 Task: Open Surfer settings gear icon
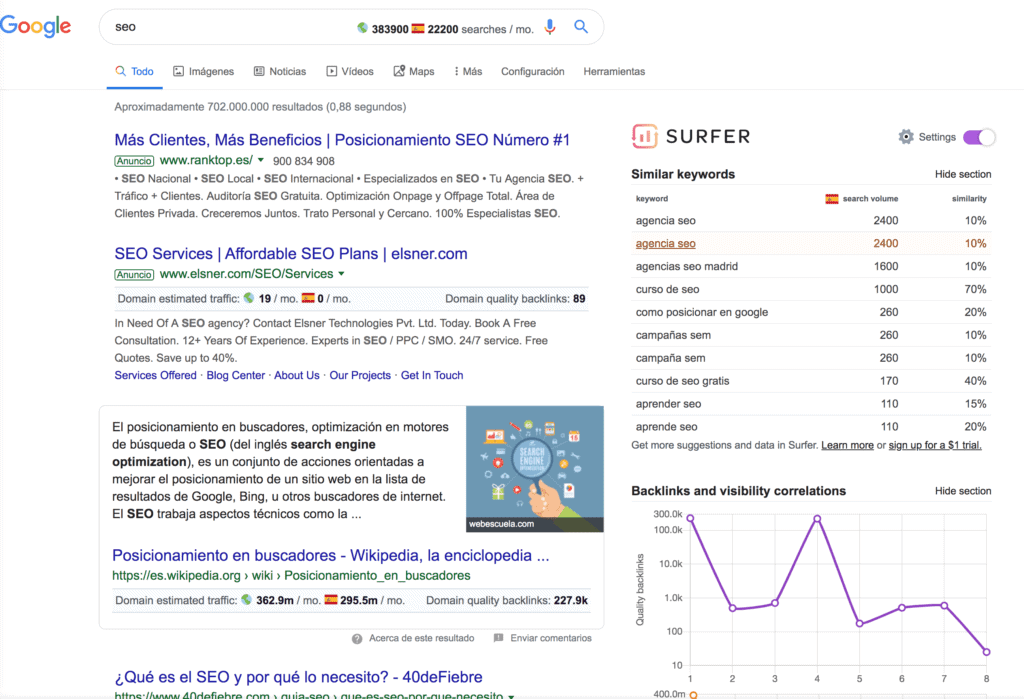click(906, 137)
